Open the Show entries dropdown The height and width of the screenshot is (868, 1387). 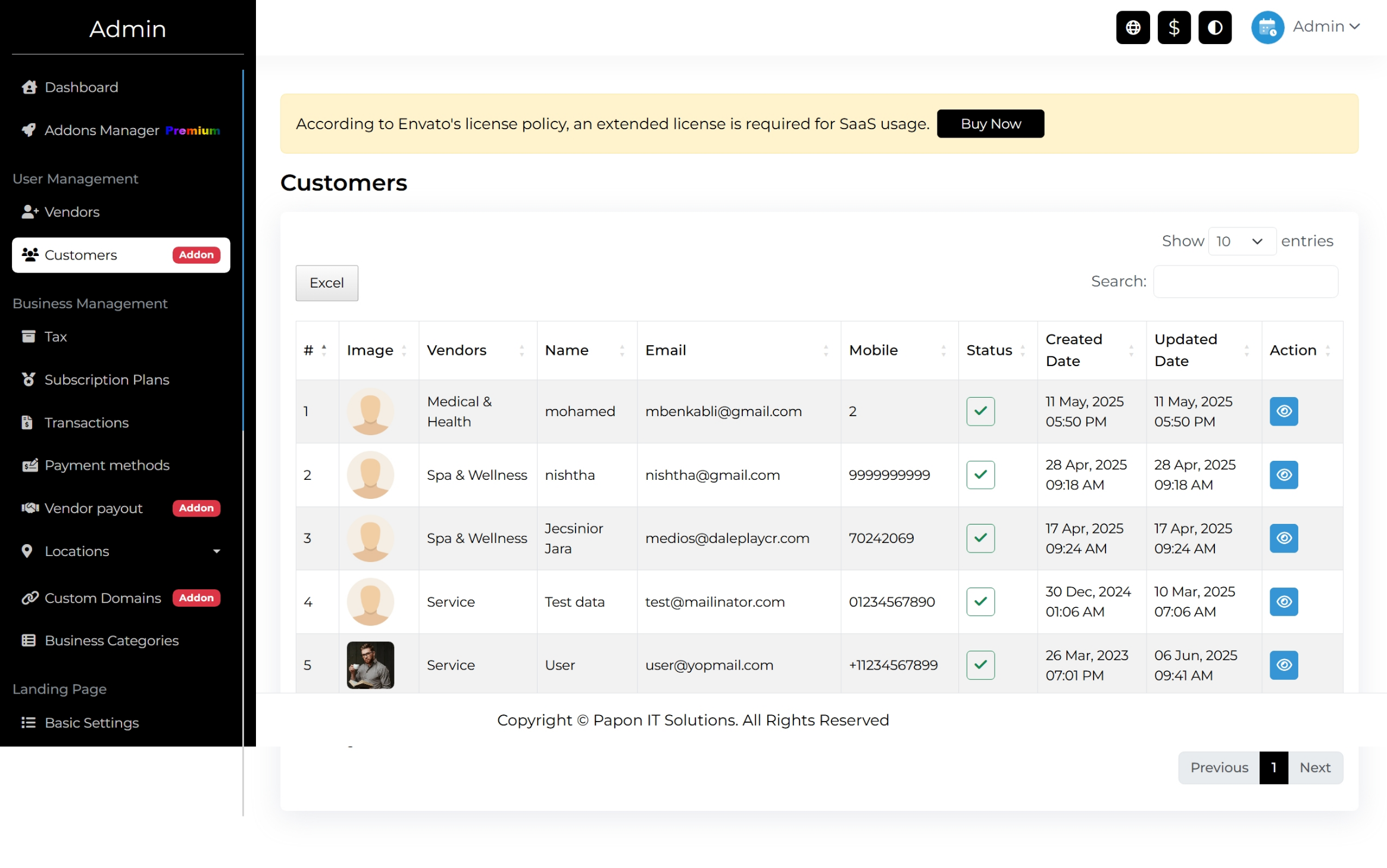pyautogui.click(x=1241, y=241)
